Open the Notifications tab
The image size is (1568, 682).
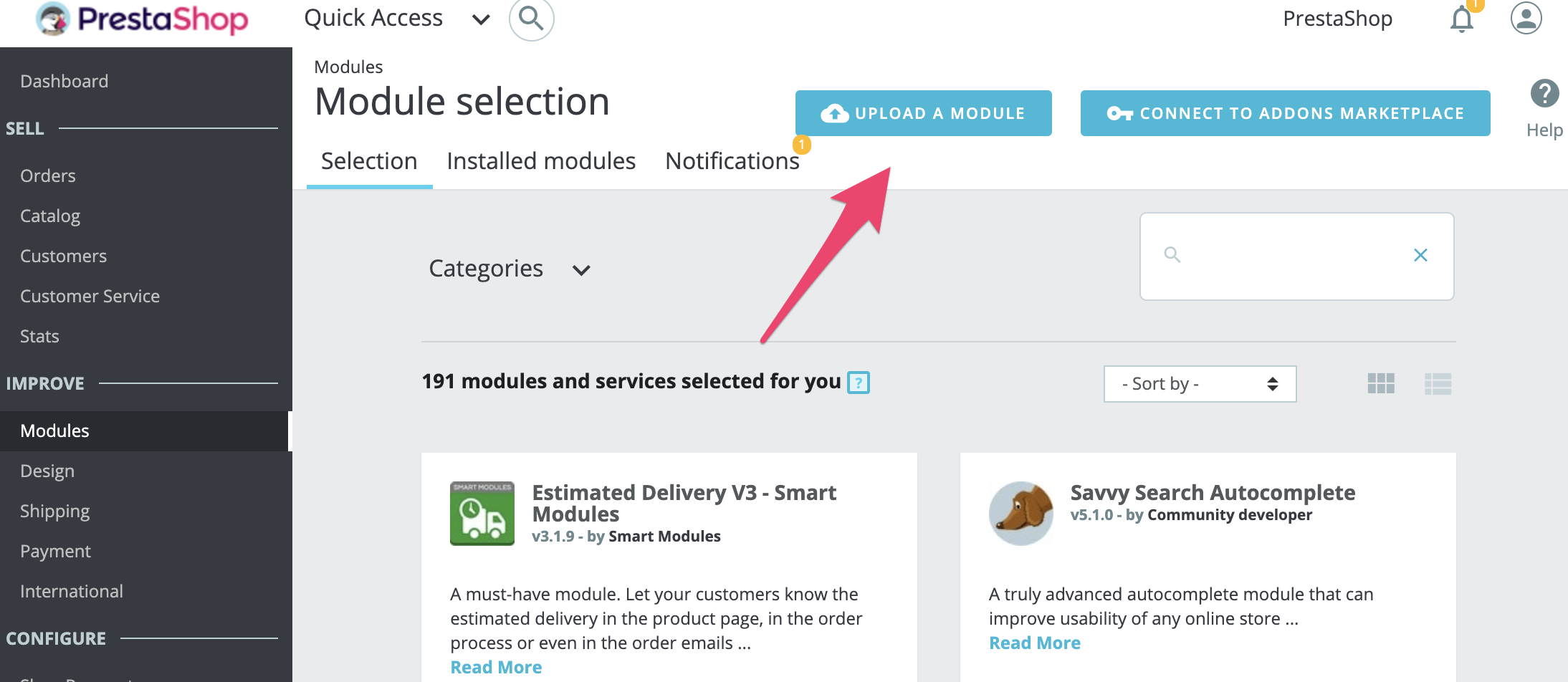[732, 161]
